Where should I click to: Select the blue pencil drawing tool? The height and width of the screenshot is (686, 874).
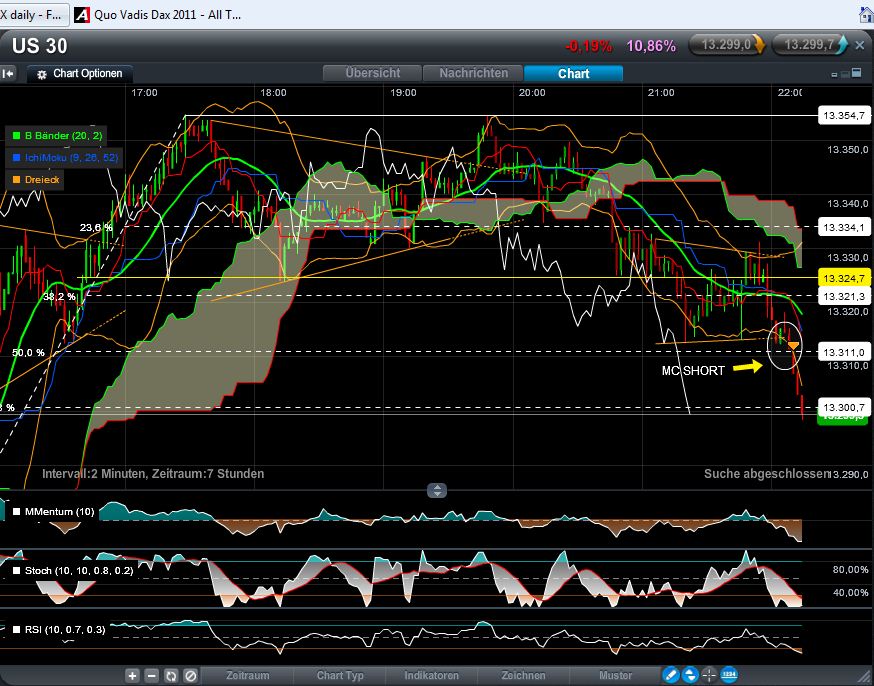tap(671, 675)
